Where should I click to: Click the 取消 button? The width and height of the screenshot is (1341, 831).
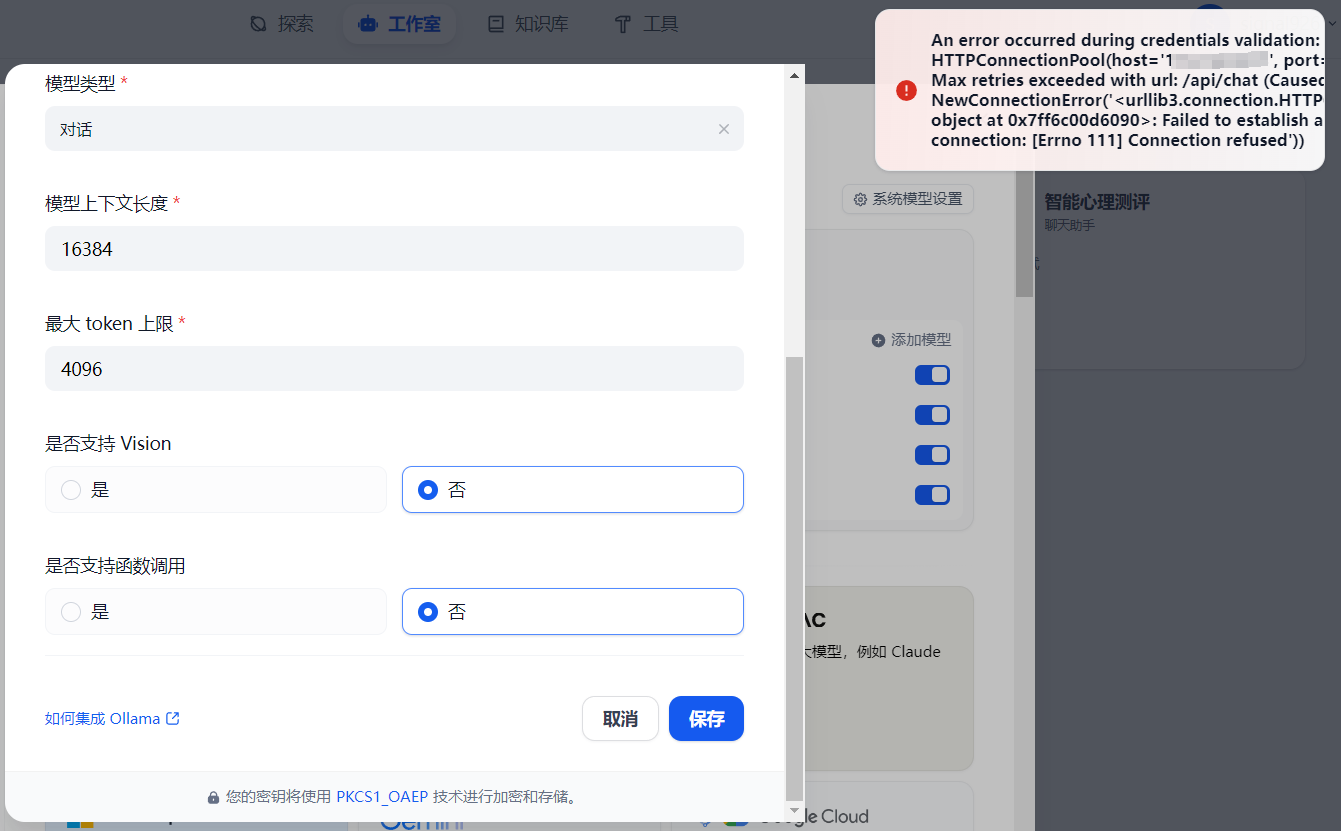(x=620, y=719)
